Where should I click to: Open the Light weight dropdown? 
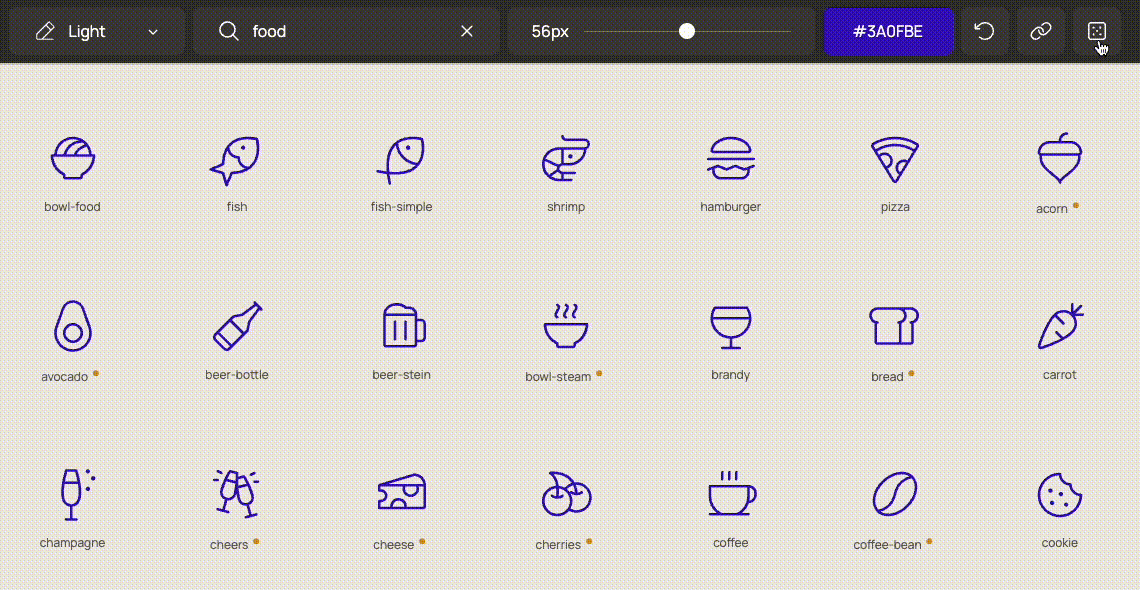point(97,32)
